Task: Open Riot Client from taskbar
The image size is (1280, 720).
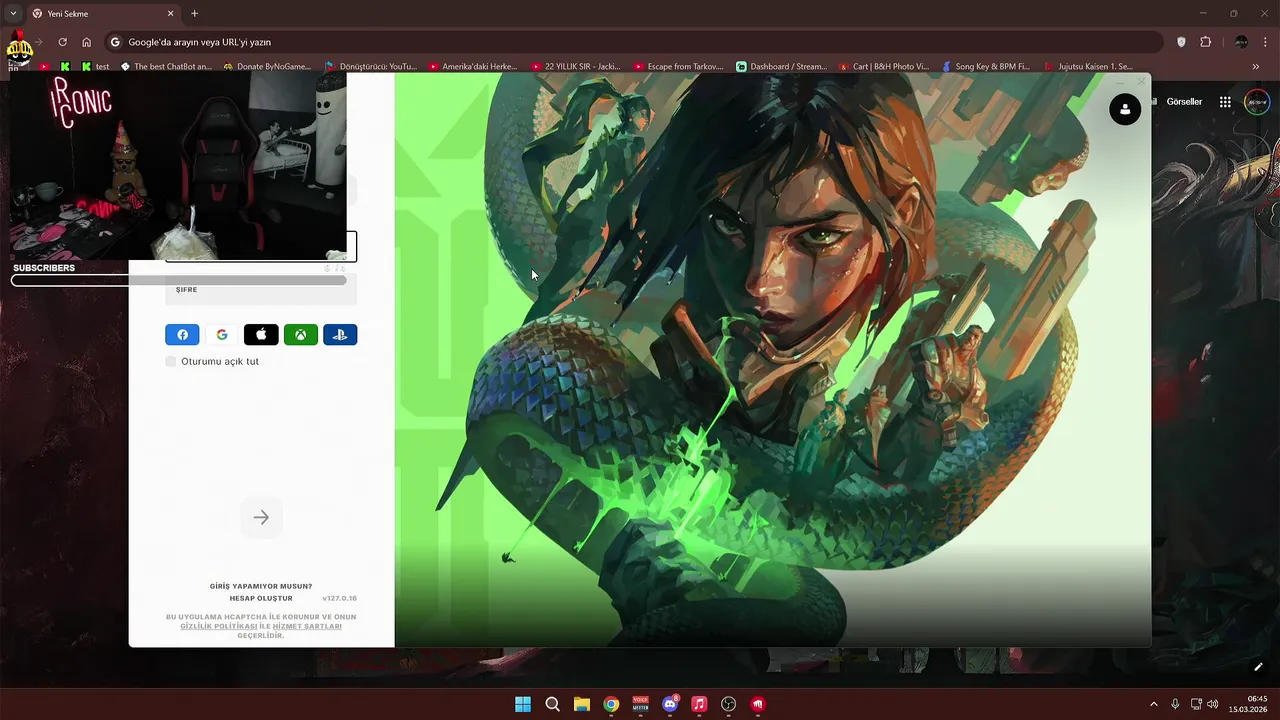Action: point(758,704)
